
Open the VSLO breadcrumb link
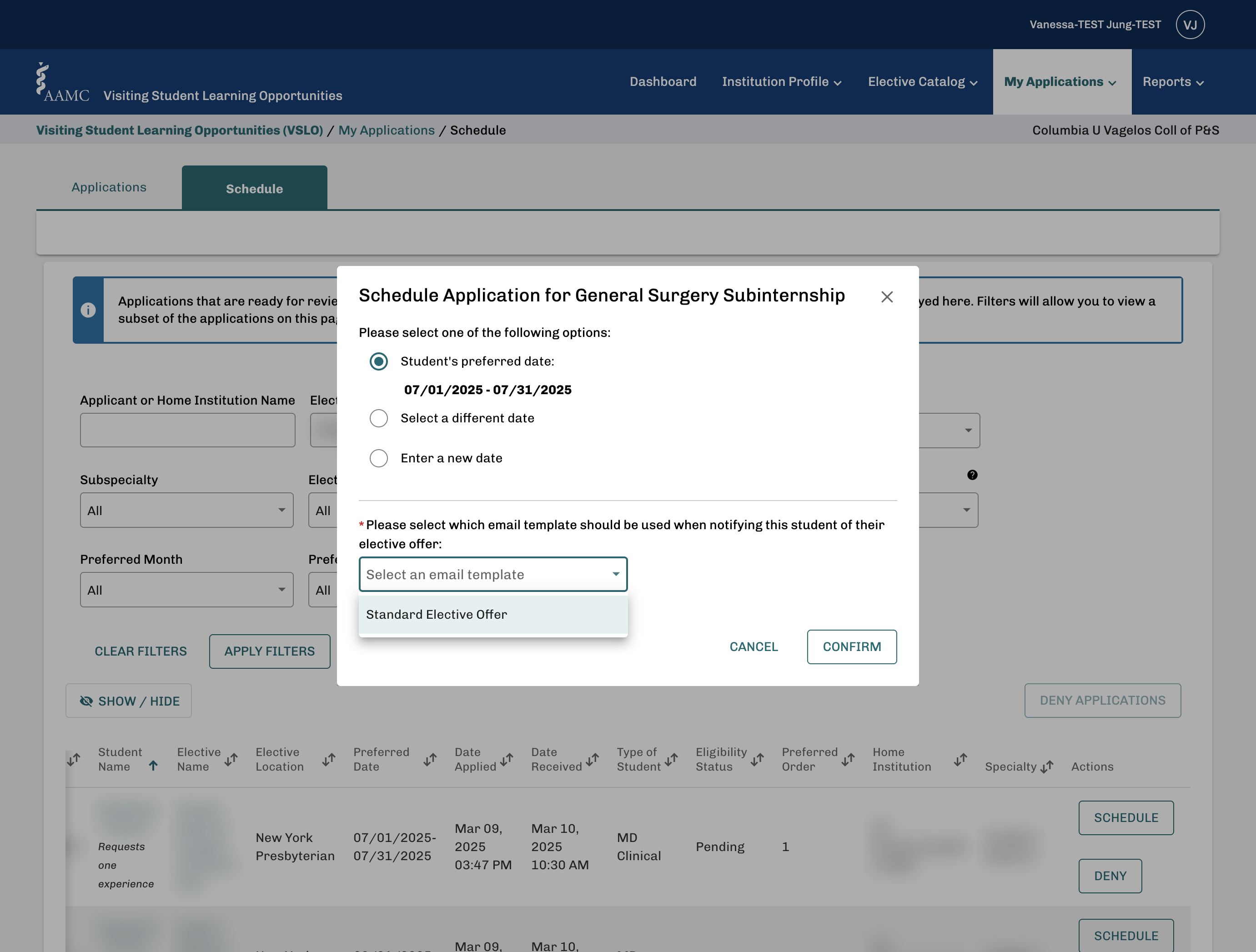pyautogui.click(x=180, y=130)
